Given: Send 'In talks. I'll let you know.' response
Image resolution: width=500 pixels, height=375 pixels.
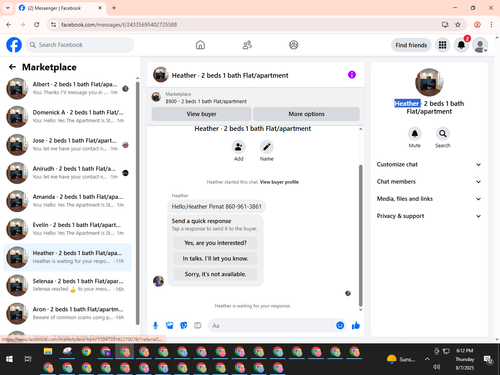Looking at the screenshot, I should pos(215,259).
